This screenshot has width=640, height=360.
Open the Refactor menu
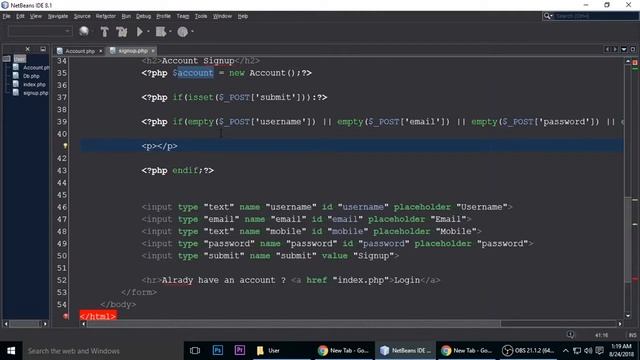tap(106, 16)
